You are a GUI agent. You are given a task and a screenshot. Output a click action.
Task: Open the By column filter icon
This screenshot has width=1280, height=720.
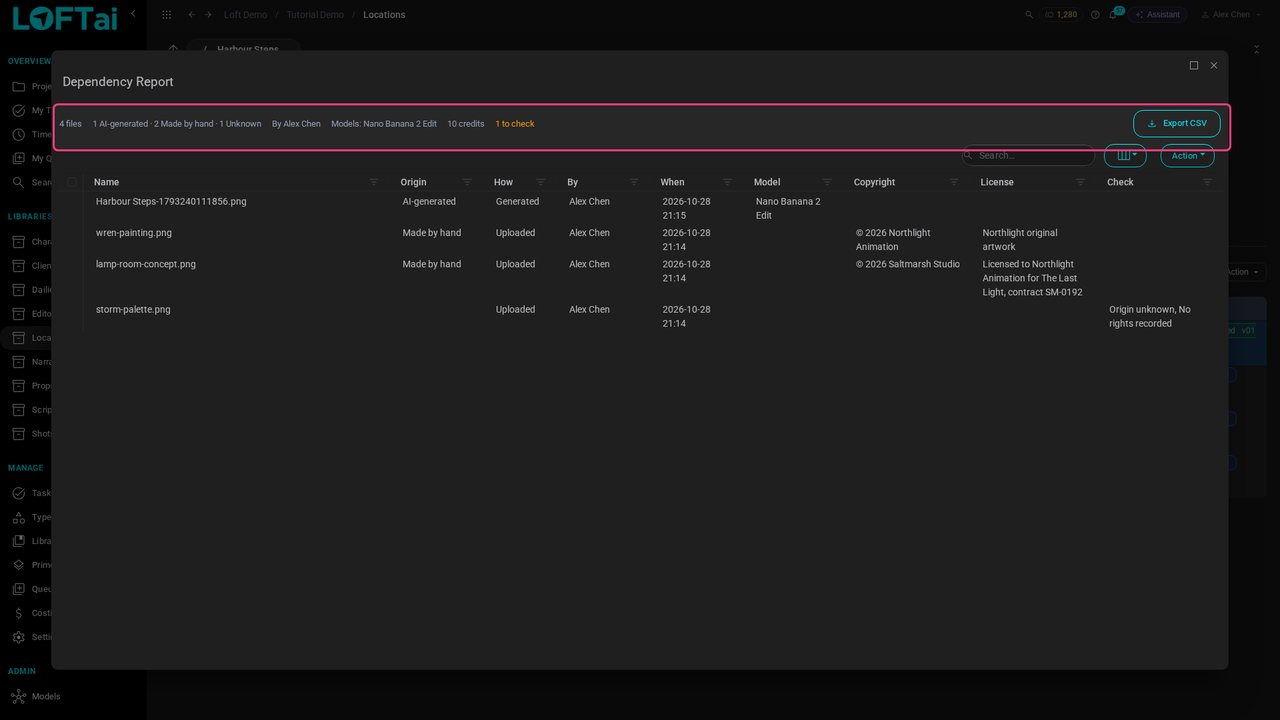634,182
